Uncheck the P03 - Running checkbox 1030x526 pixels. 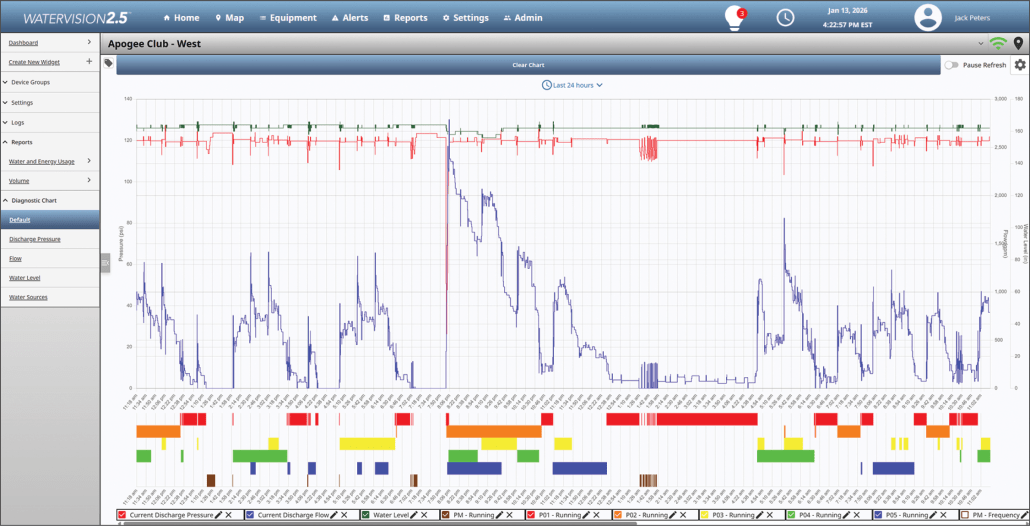click(x=703, y=514)
